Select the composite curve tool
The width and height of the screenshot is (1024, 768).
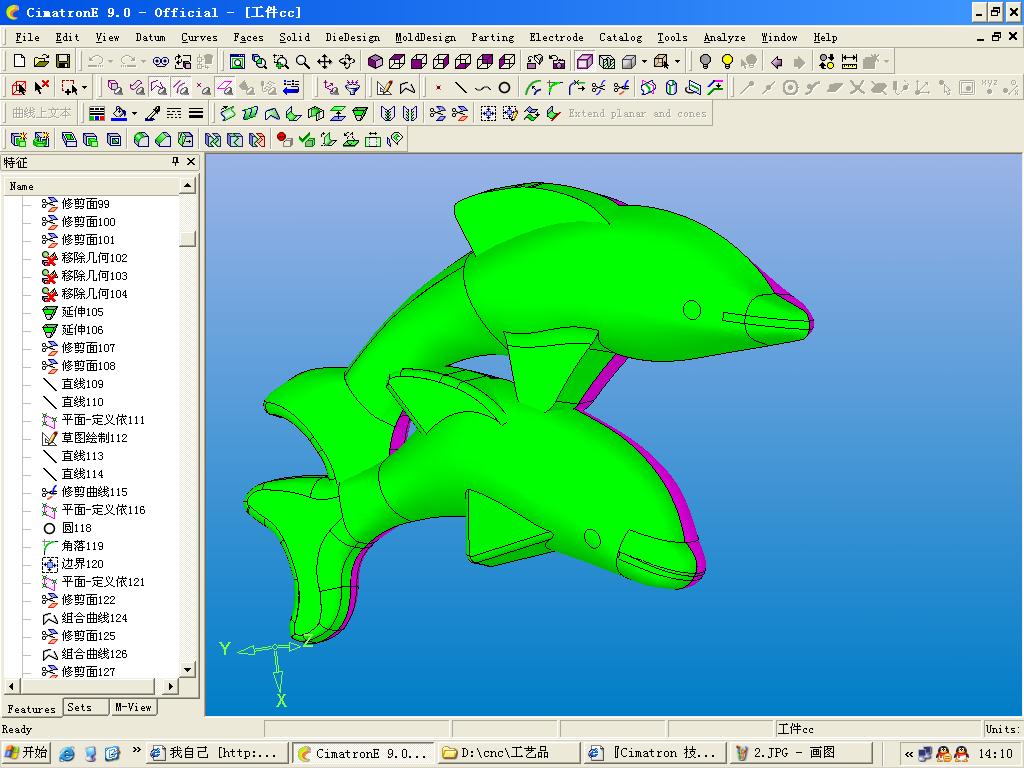(x=408, y=87)
